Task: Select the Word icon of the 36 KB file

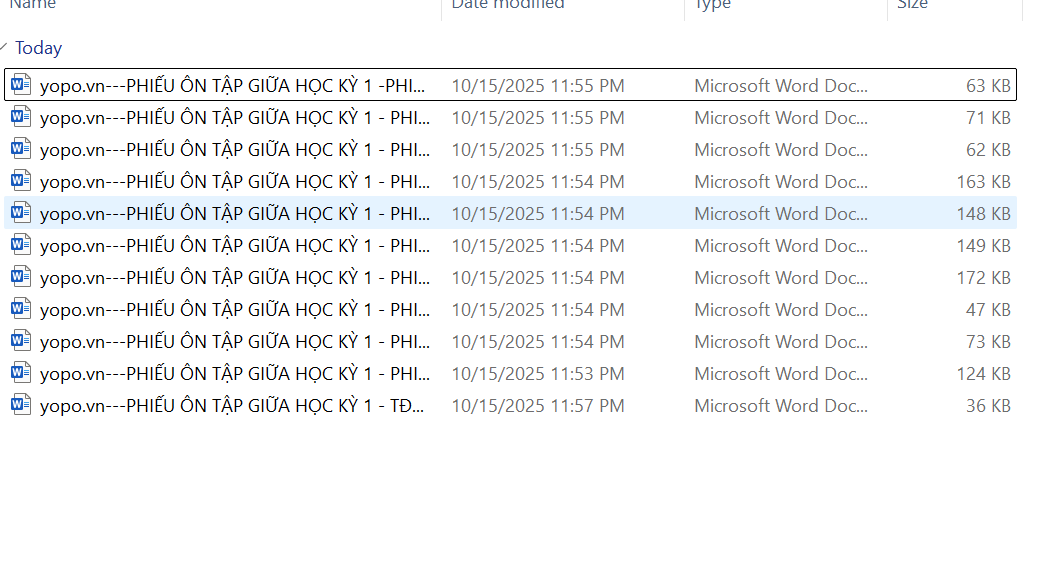Action: [x=21, y=405]
